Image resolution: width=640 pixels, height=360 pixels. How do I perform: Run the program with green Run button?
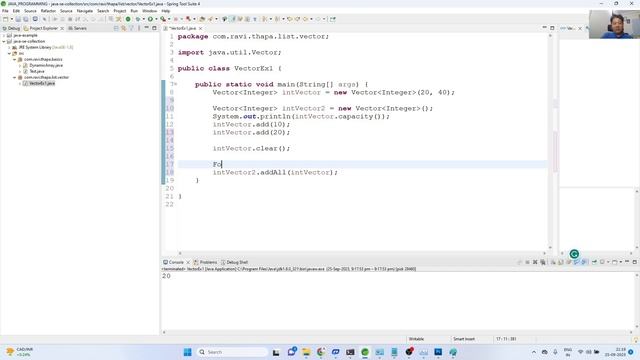pyautogui.click(x=150, y=19)
